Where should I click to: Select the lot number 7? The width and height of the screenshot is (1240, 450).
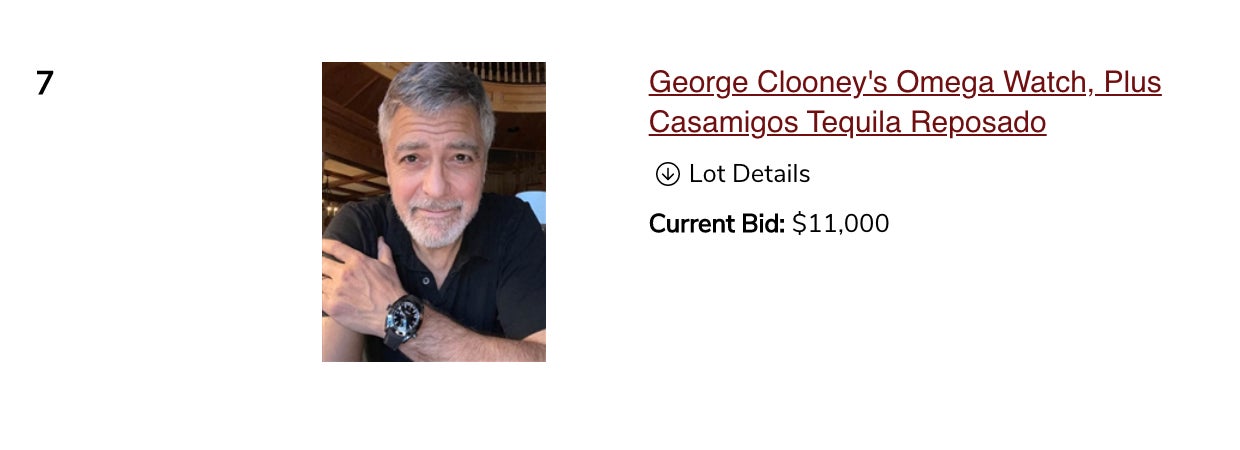click(44, 83)
